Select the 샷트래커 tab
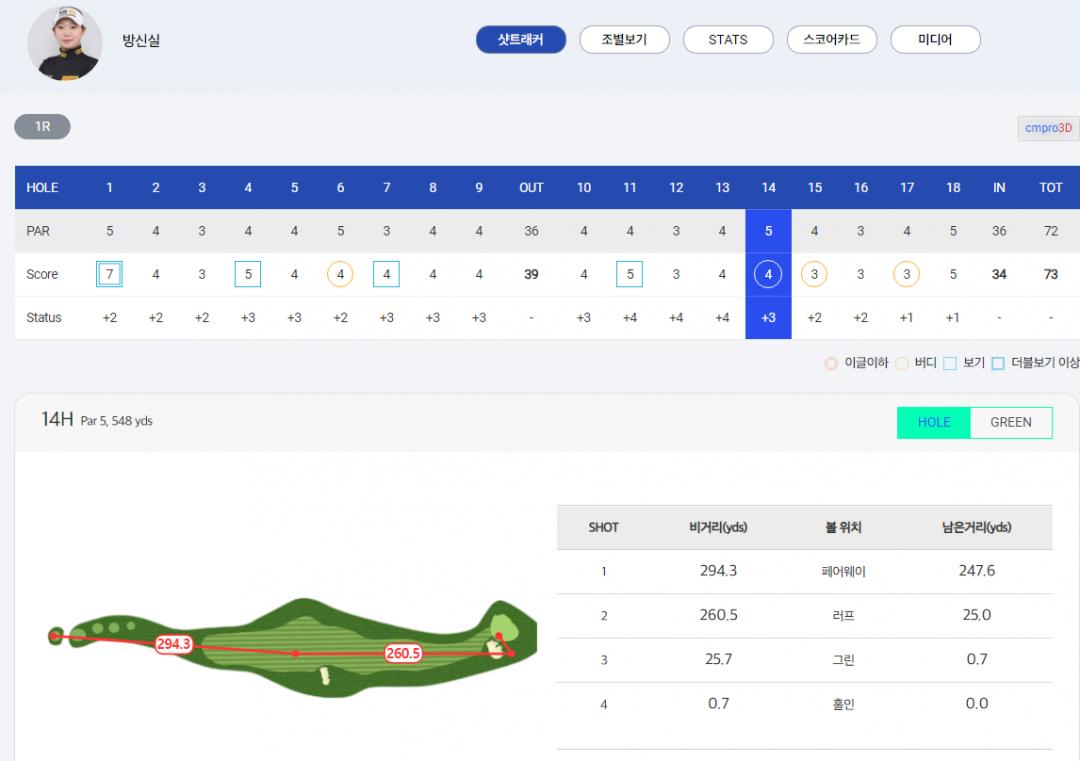The height and width of the screenshot is (761, 1080). pos(520,40)
